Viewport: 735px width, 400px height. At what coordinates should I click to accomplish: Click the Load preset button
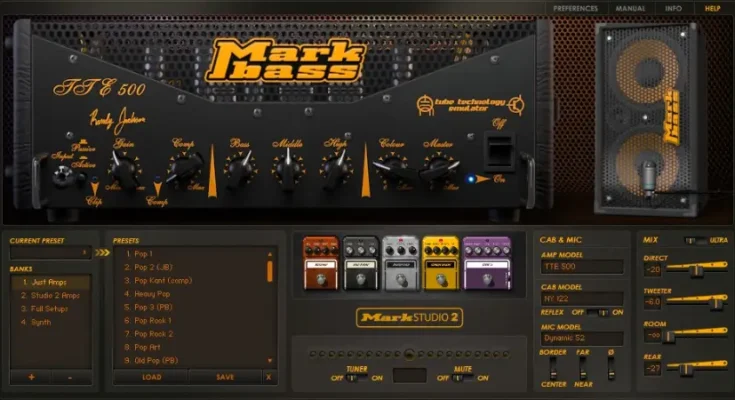pos(151,377)
